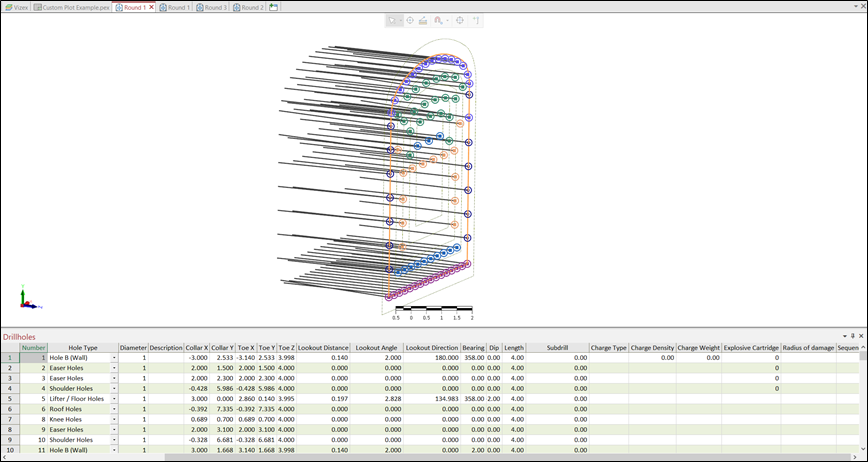Close the Drillholes panel

tap(861, 336)
